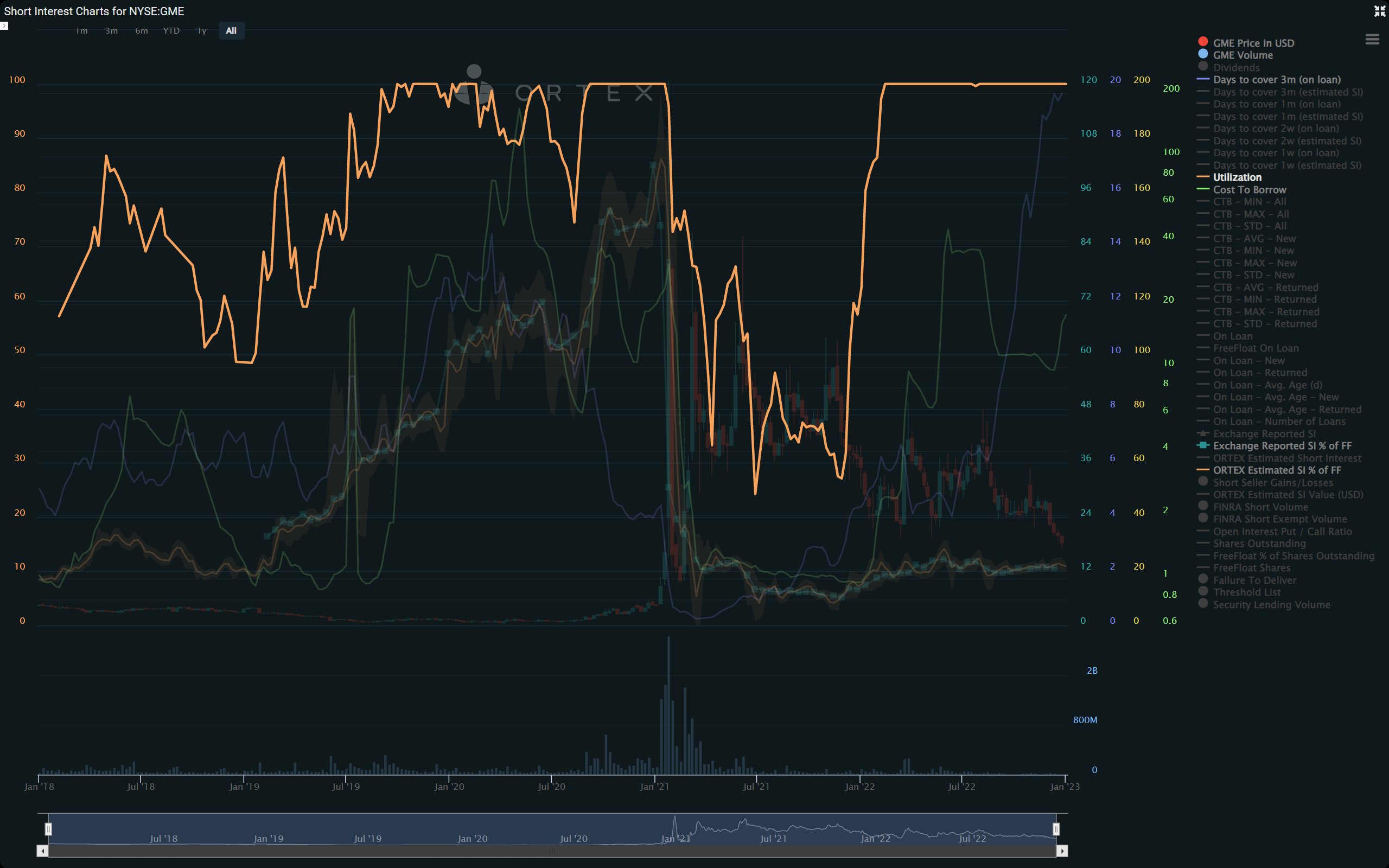Enable Short Seller Gains/Losses legend item
Screen dimensions: 1389x868
pyautogui.click(x=1272, y=483)
